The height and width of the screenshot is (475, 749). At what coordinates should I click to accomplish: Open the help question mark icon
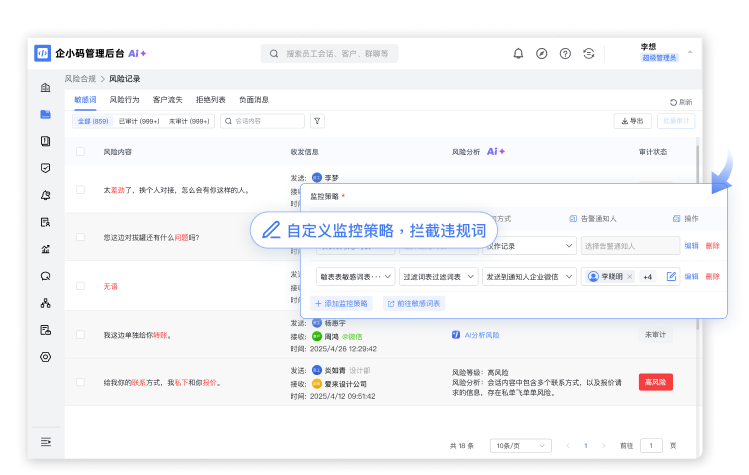(565, 54)
